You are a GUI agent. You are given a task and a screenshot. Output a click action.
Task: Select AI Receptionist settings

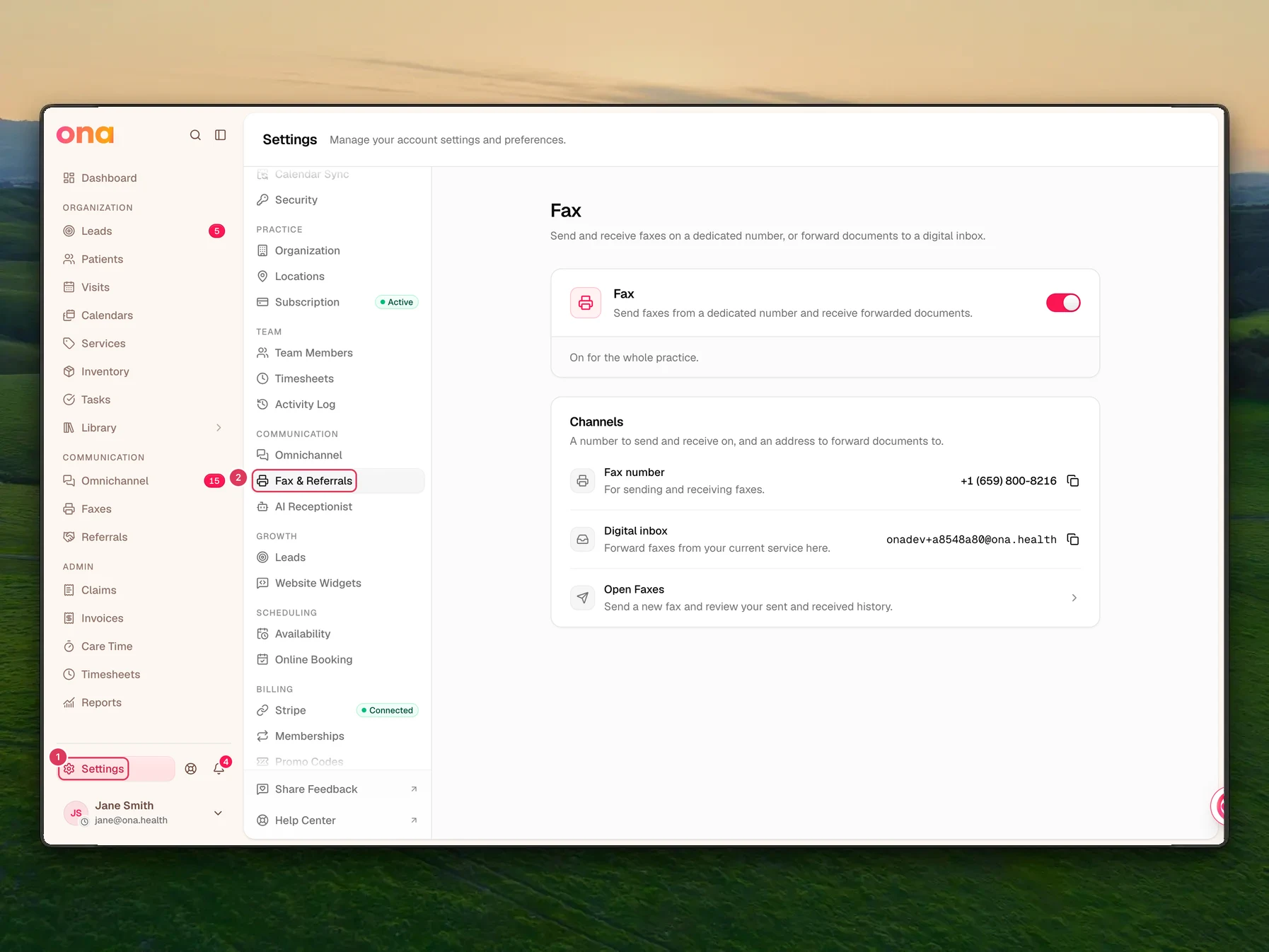(337, 506)
